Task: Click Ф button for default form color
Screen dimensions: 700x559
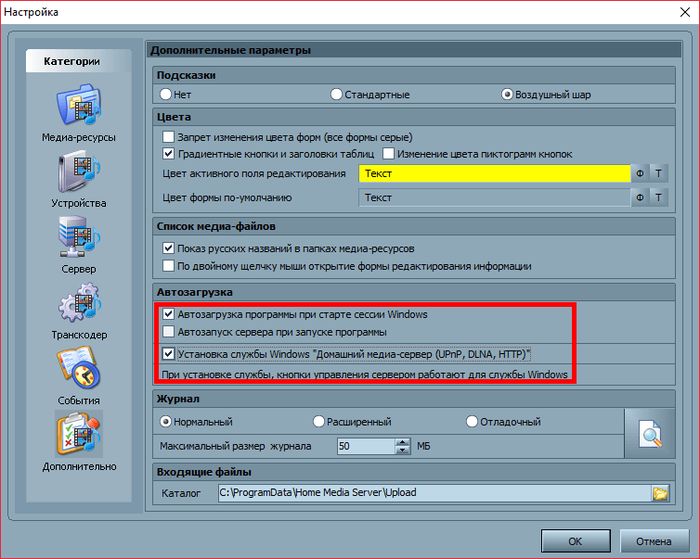Action: click(640, 197)
